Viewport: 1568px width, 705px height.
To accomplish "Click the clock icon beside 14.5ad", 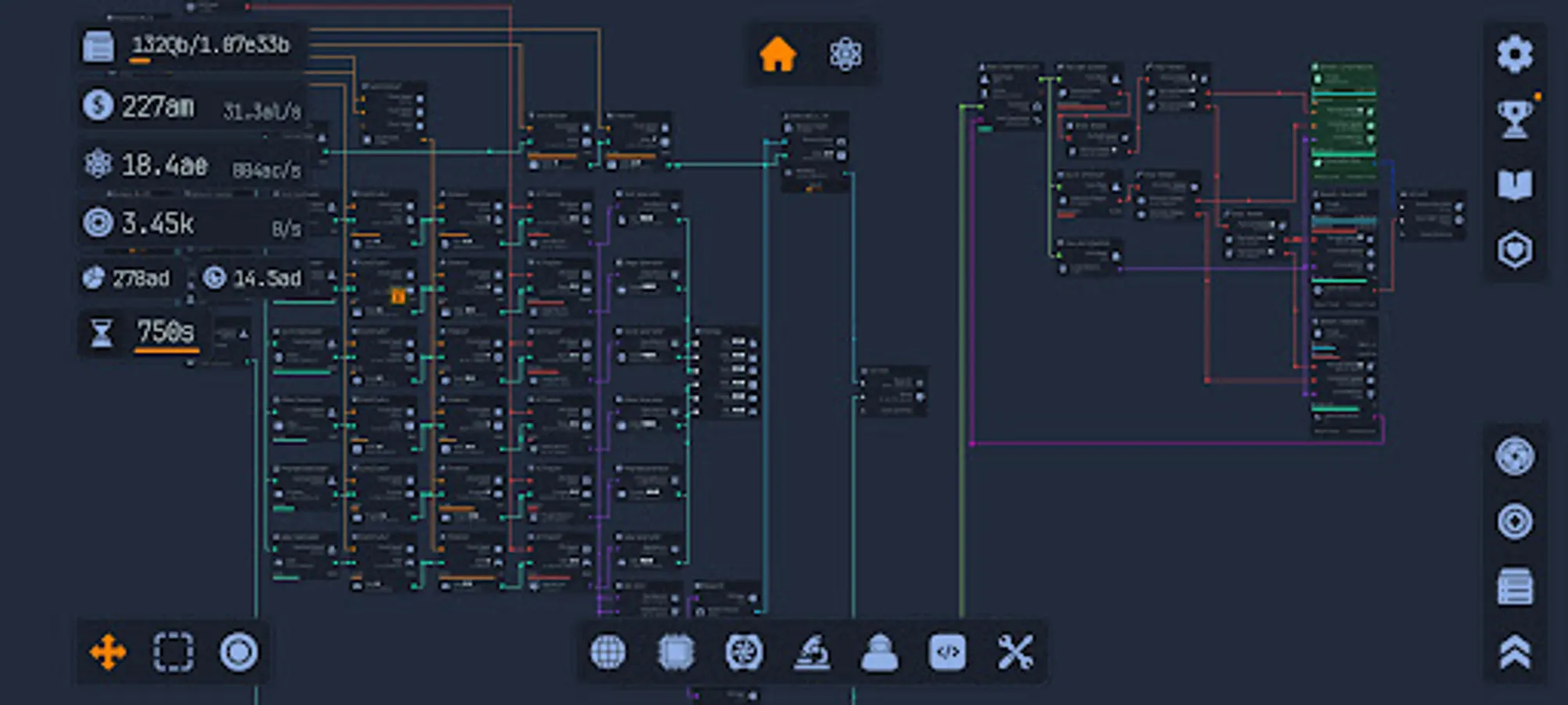I will 214,277.
